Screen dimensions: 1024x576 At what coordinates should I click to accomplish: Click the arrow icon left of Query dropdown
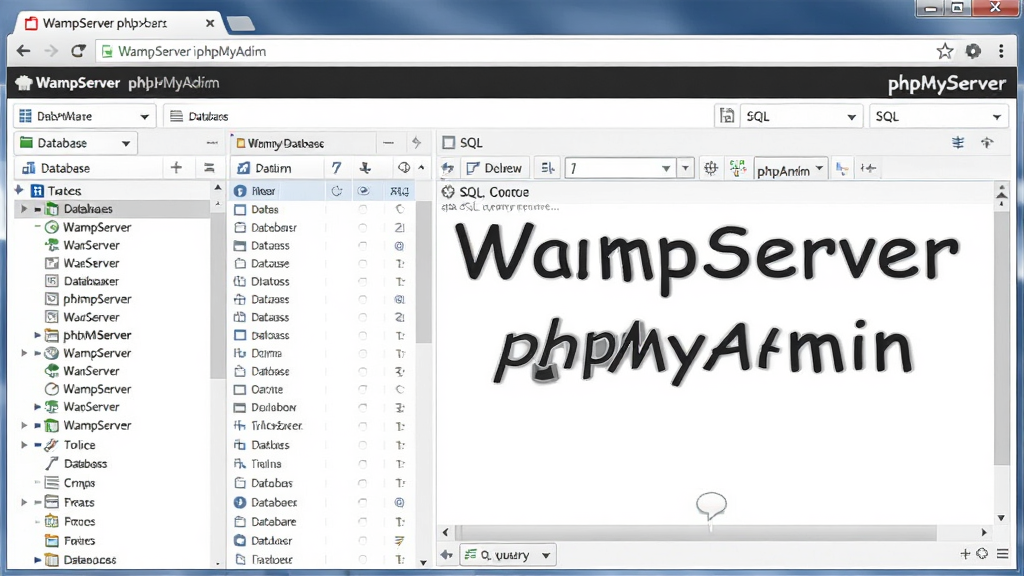(x=447, y=555)
